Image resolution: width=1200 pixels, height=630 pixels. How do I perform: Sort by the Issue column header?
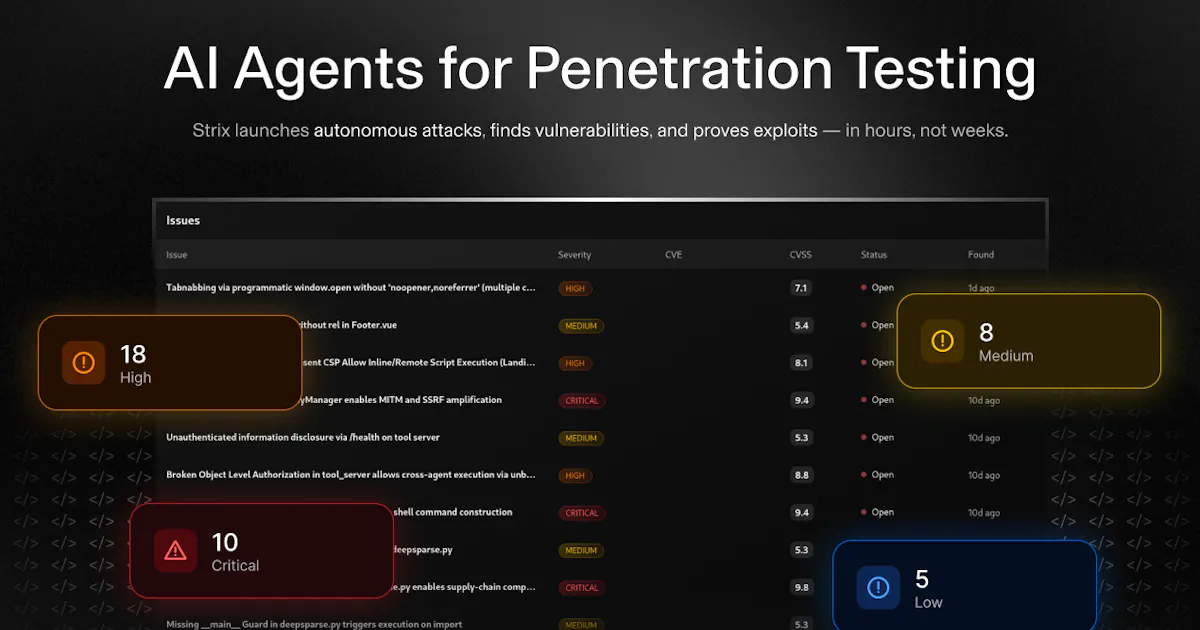pyautogui.click(x=176, y=255)
